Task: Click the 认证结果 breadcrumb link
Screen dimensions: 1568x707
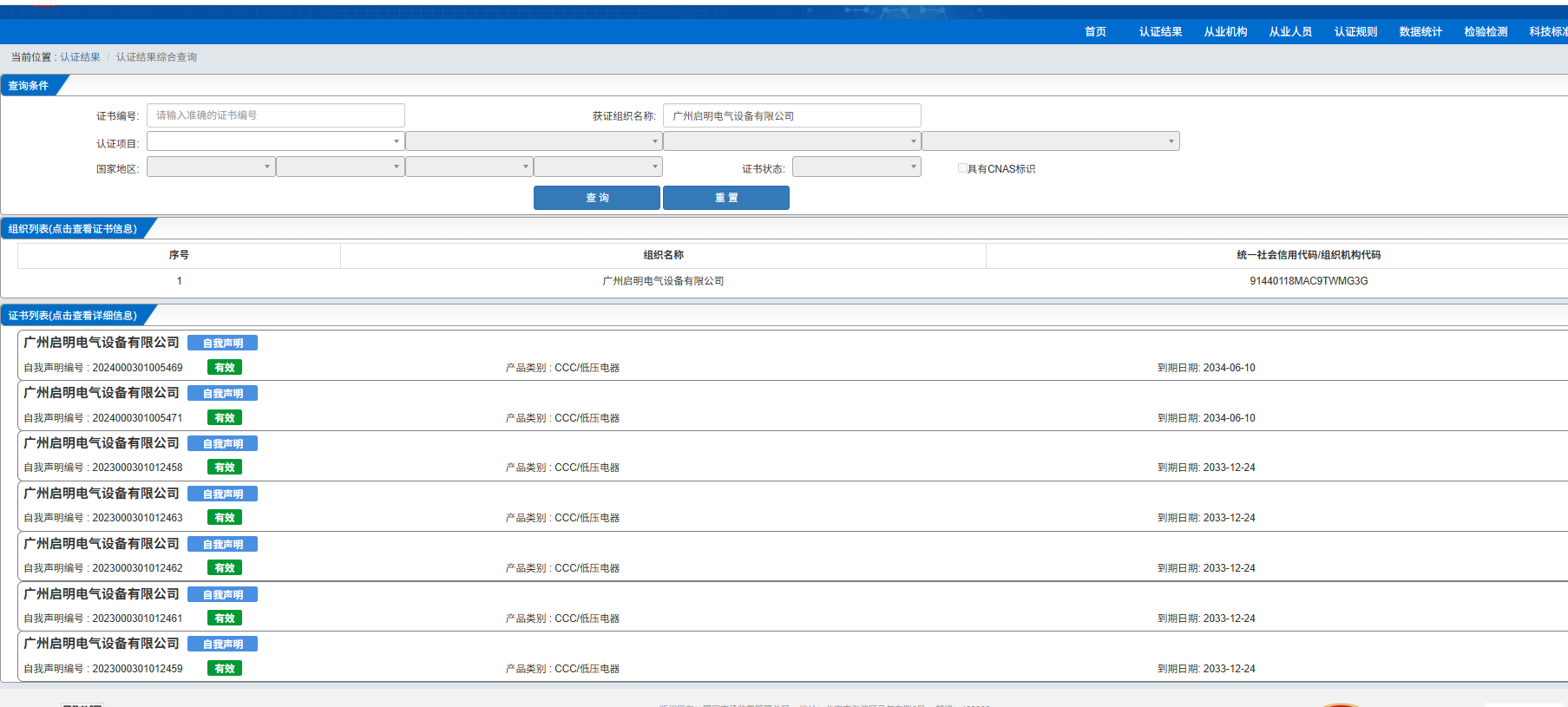Action: pyautogui.click(x=80, y=57)
